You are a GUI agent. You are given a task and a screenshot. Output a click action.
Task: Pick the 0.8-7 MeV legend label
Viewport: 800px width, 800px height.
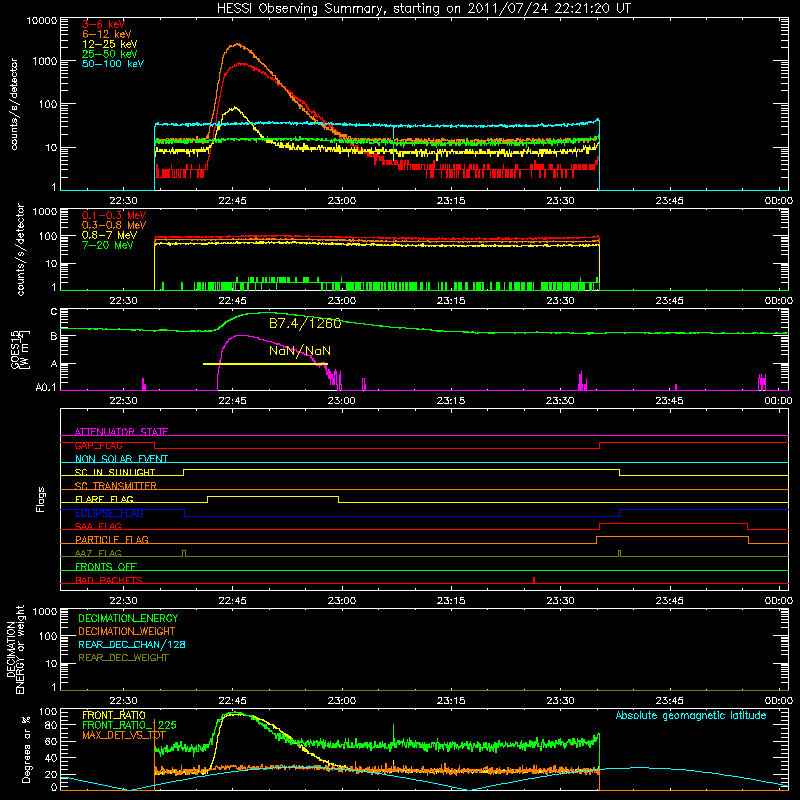(x=109, y=235)
